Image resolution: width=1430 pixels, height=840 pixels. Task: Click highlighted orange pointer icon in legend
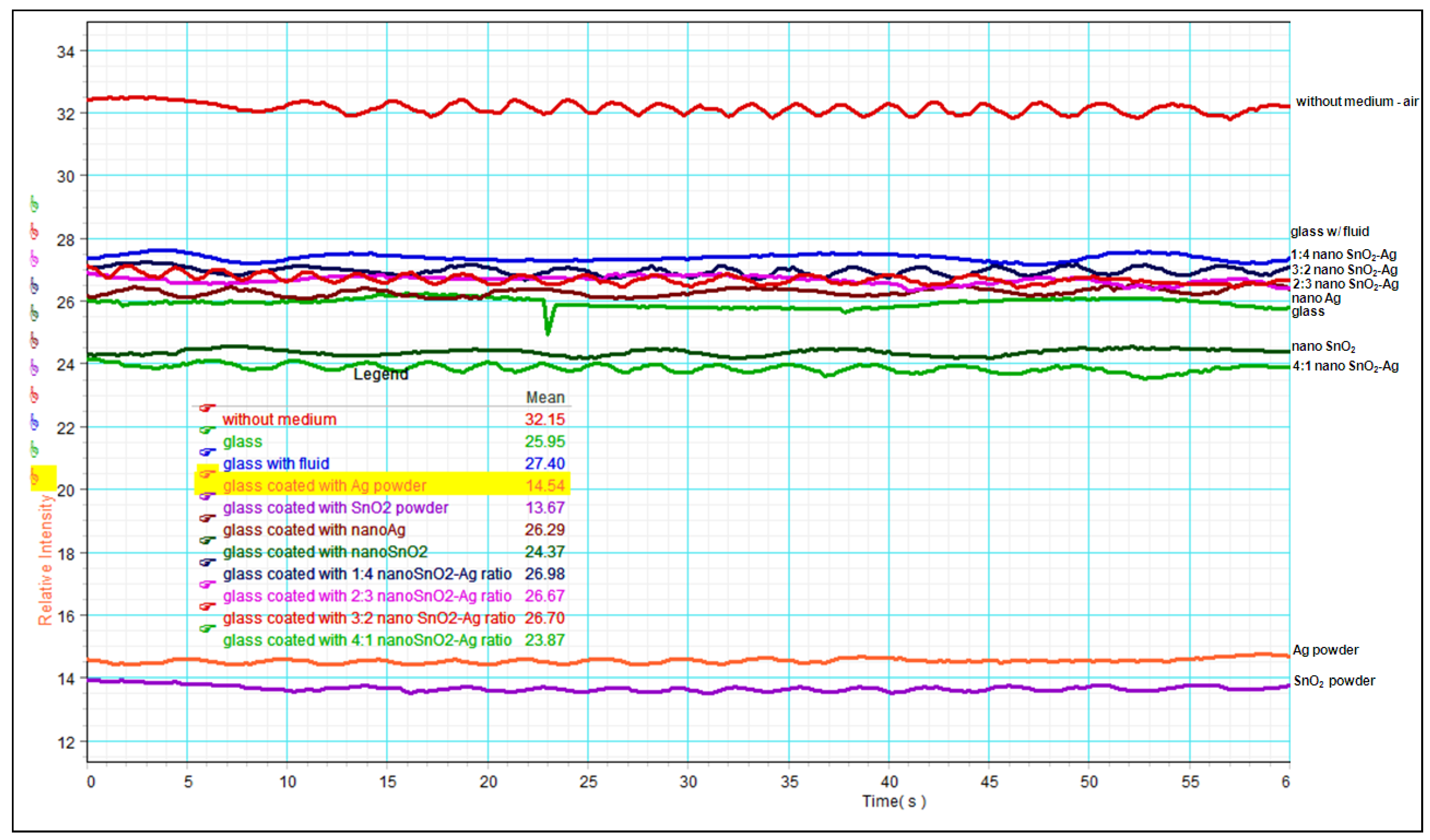point(207,474)
